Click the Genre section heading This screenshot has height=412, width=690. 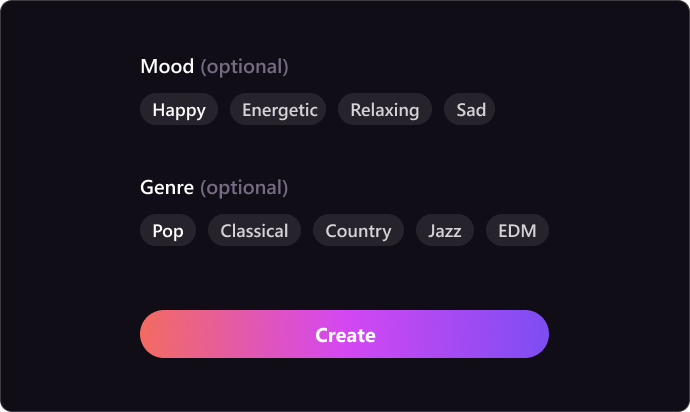pos(167,187)
